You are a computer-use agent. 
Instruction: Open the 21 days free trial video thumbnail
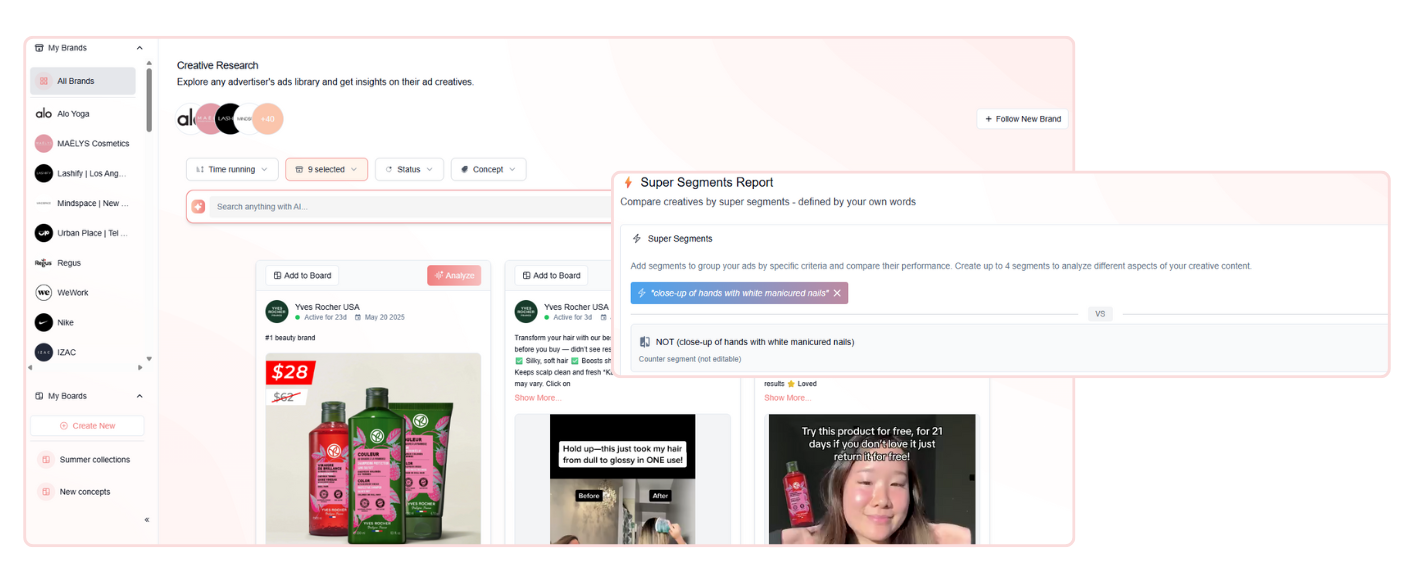click(874, 480)
